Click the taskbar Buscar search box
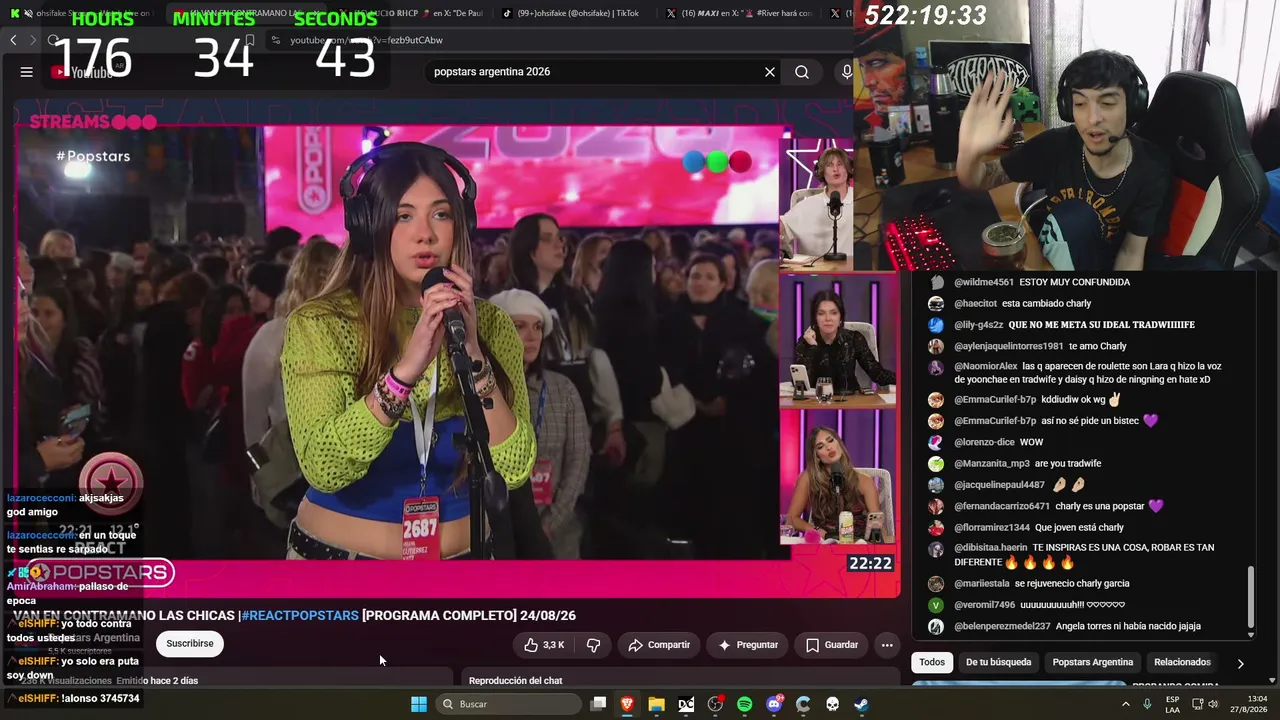The height and width of the screenshot is (720, 1280). pyautogui.click(x=511, y=704)
